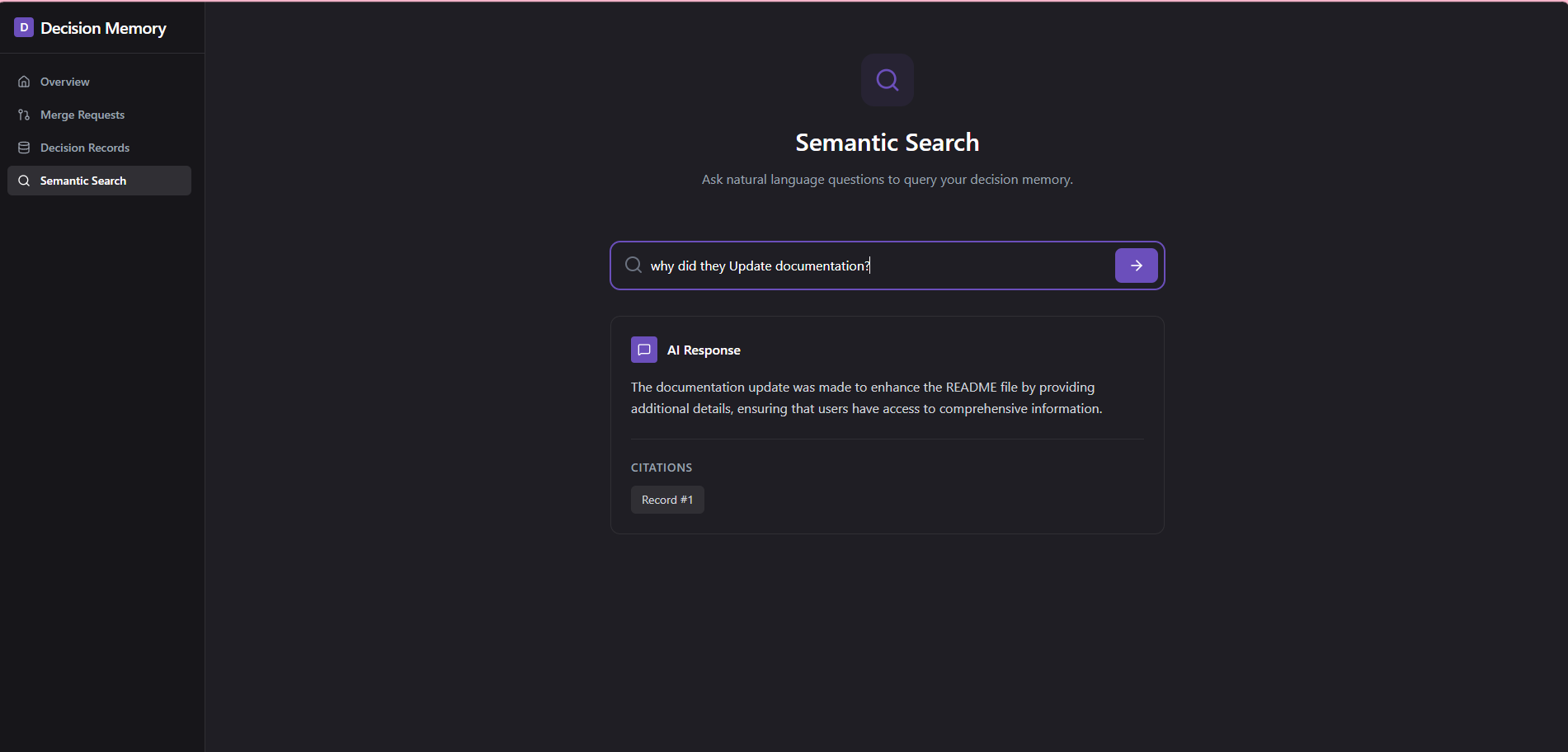
Task: Submit query with the purple arrow button
Action: (x=1137, y=266)
